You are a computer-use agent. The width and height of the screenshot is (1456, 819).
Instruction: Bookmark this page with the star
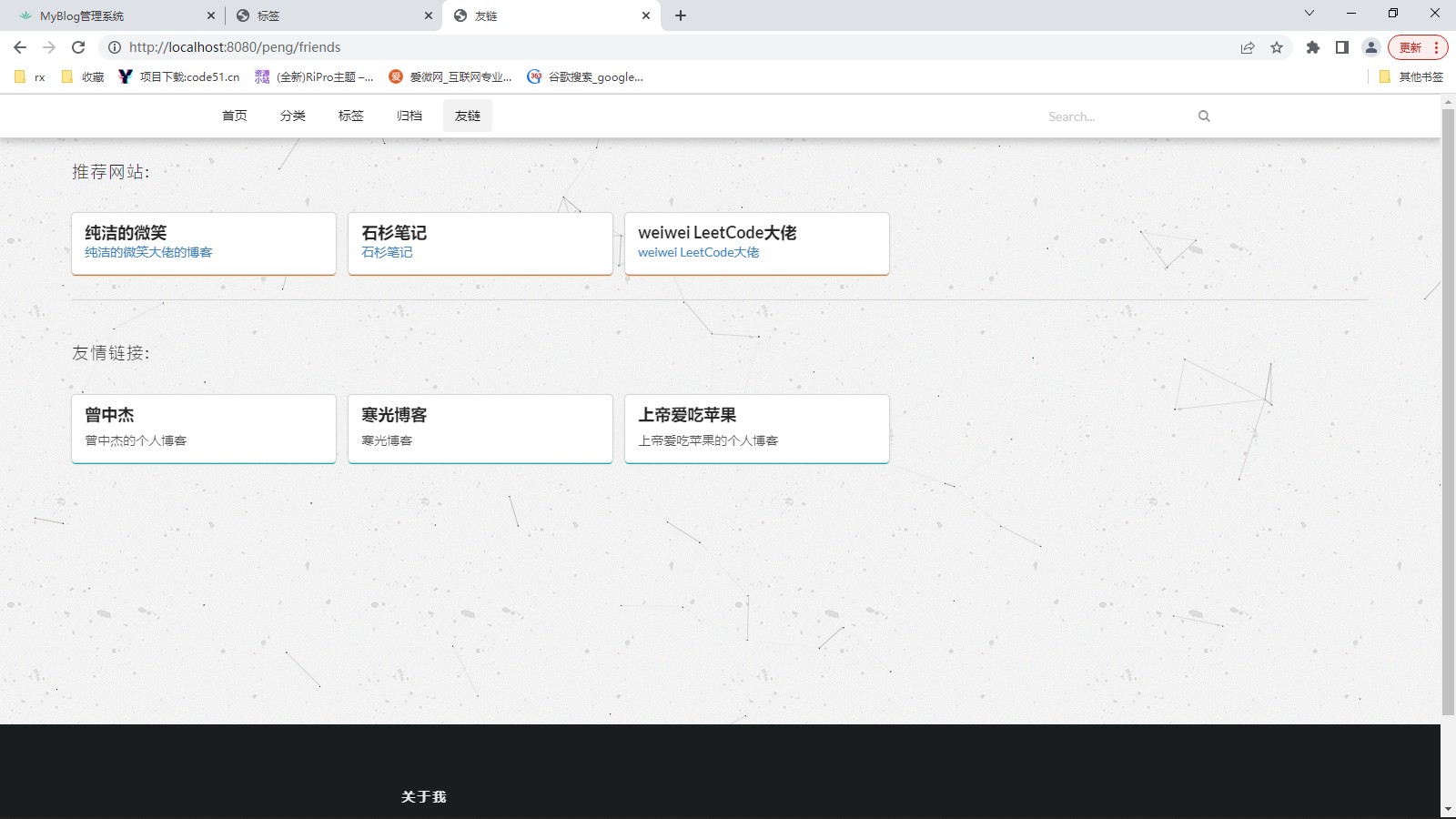(x=1277, y=47)
